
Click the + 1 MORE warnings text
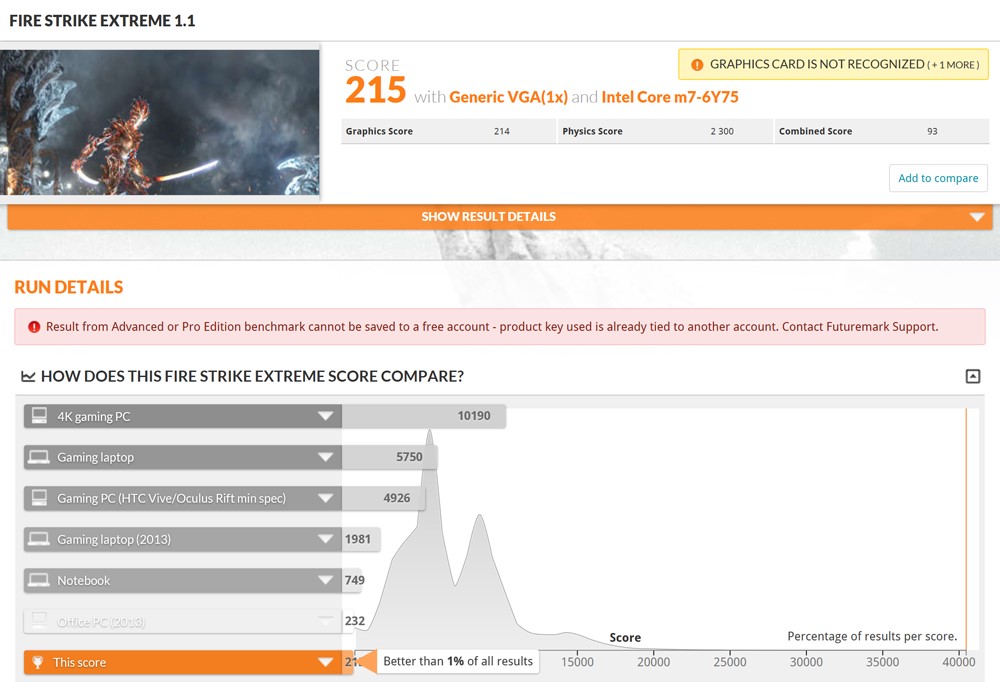(x=953, y=65)
